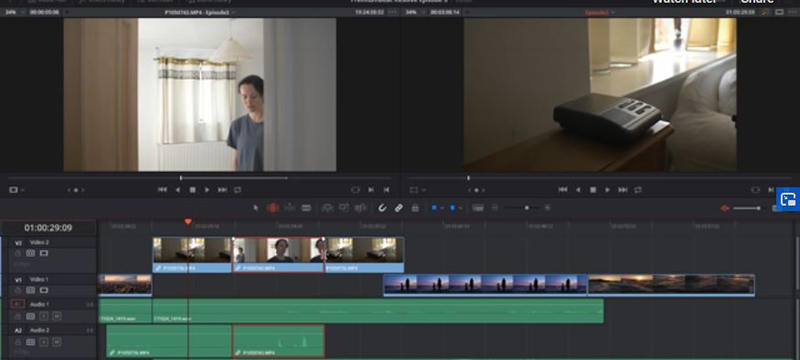The width and height of the screenshot is (800, 360).
Task: Click the timeline full-extent zoom icon
Action: tap(478, 208)
